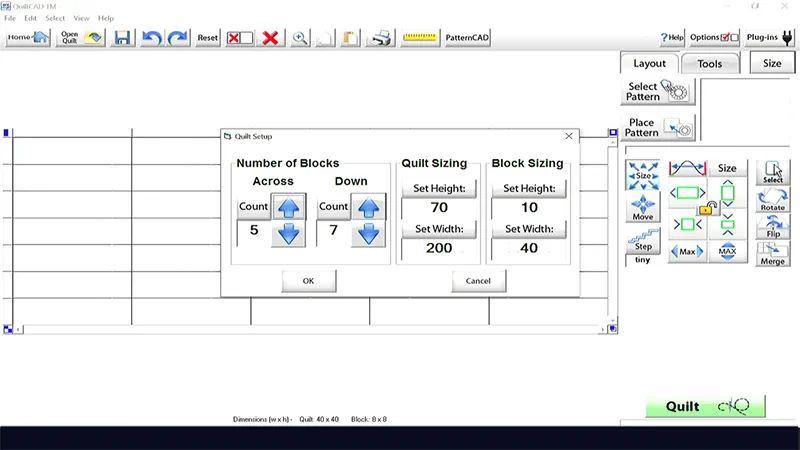Save using the floppy disk icon
The height and width of the screenshot is (450, 800).
123,38
